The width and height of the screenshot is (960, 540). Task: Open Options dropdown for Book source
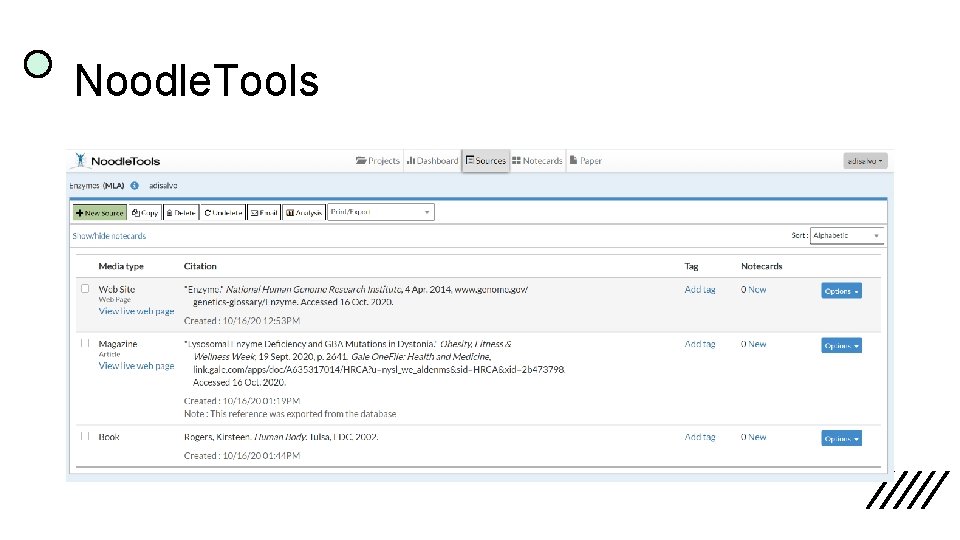(x=841, y=438)
